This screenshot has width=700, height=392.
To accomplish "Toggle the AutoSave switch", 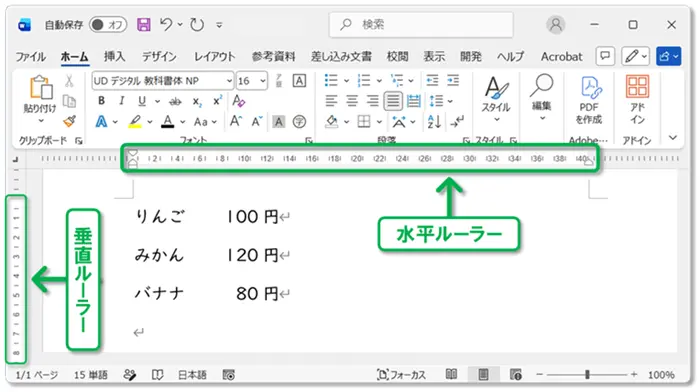I will point(108,25).
